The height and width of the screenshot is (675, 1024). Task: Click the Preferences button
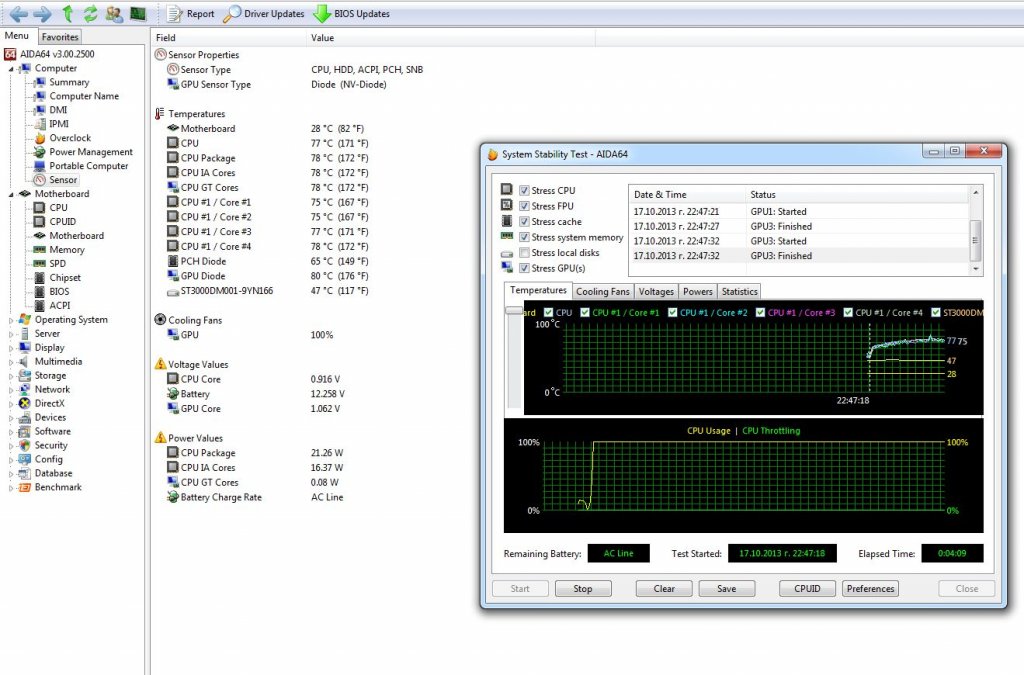(x=870, y=588)
